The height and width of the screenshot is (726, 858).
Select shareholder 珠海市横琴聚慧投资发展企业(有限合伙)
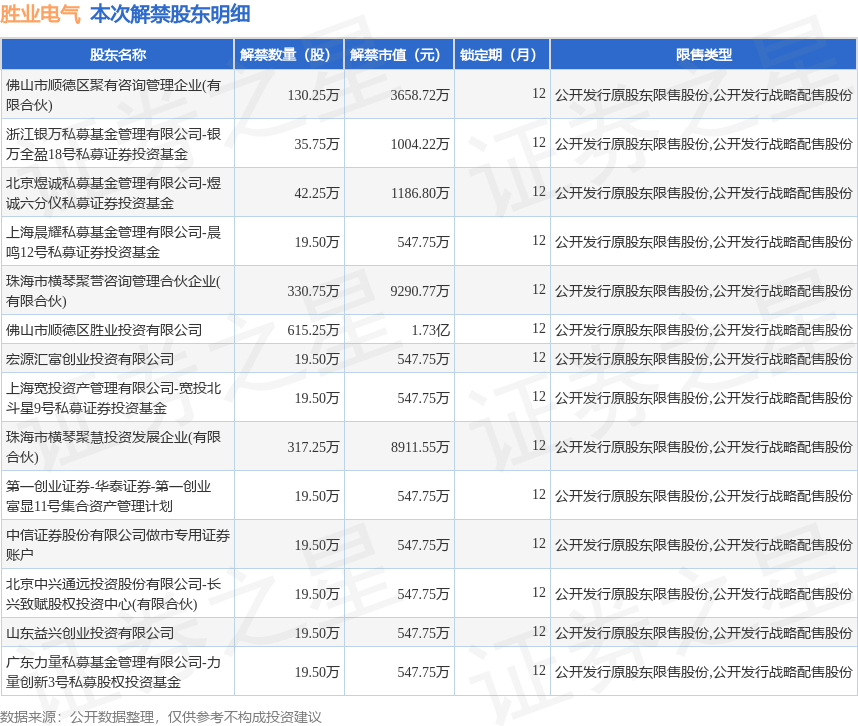(113, 447)
